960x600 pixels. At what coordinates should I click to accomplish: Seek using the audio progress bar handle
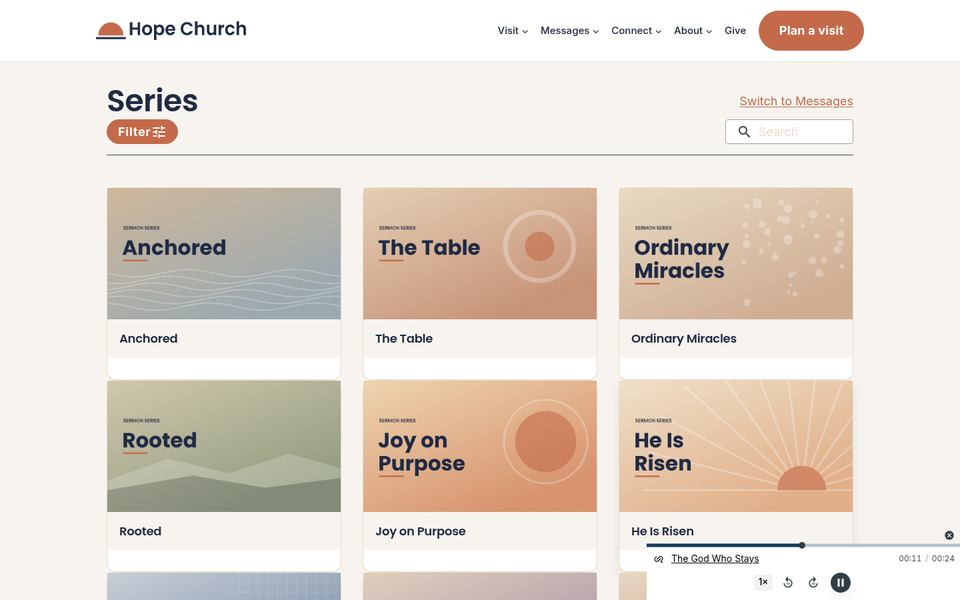801,545
